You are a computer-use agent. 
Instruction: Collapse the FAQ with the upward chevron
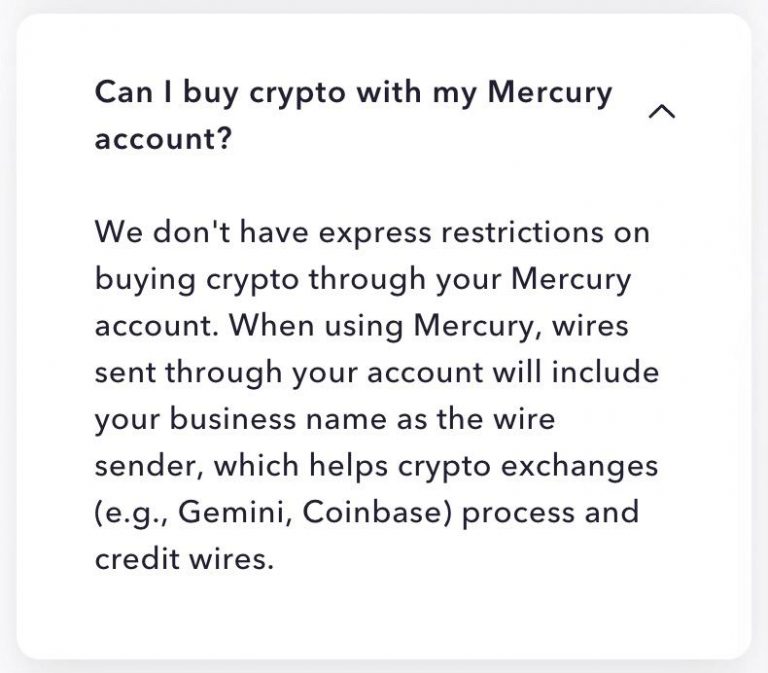[662, 112]
